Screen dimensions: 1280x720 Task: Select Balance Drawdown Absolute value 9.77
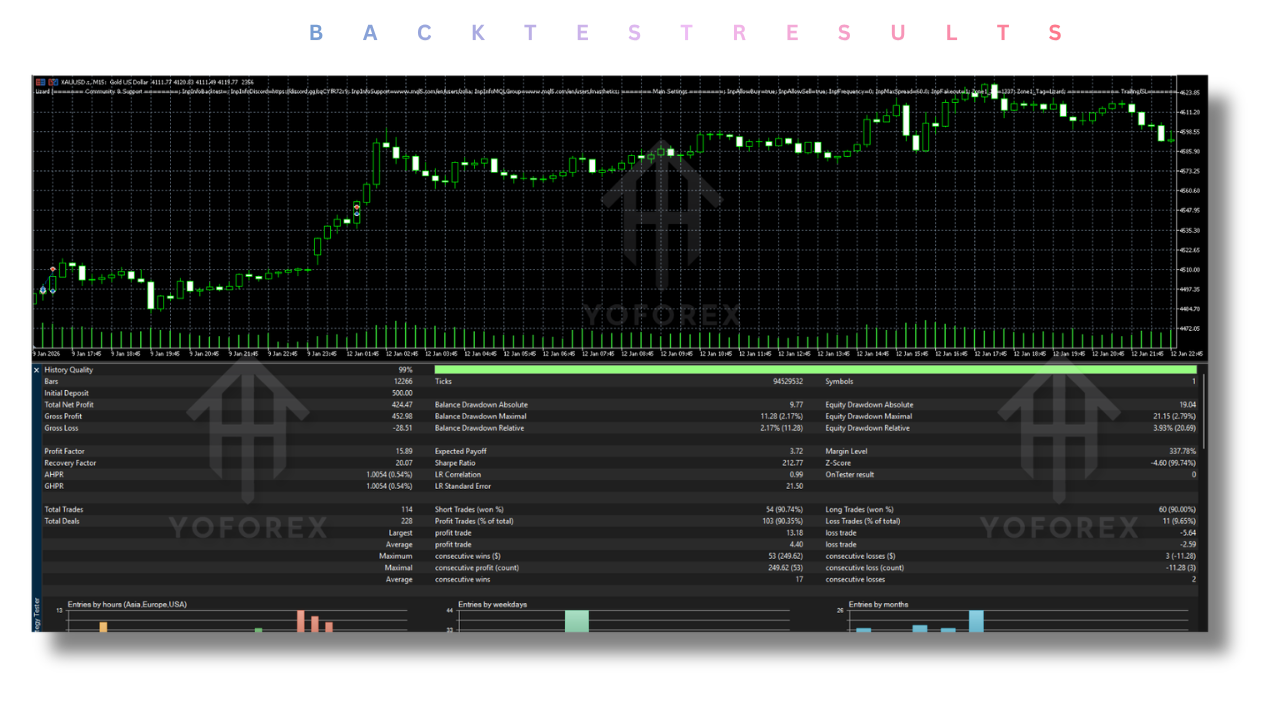pos(796,405)
